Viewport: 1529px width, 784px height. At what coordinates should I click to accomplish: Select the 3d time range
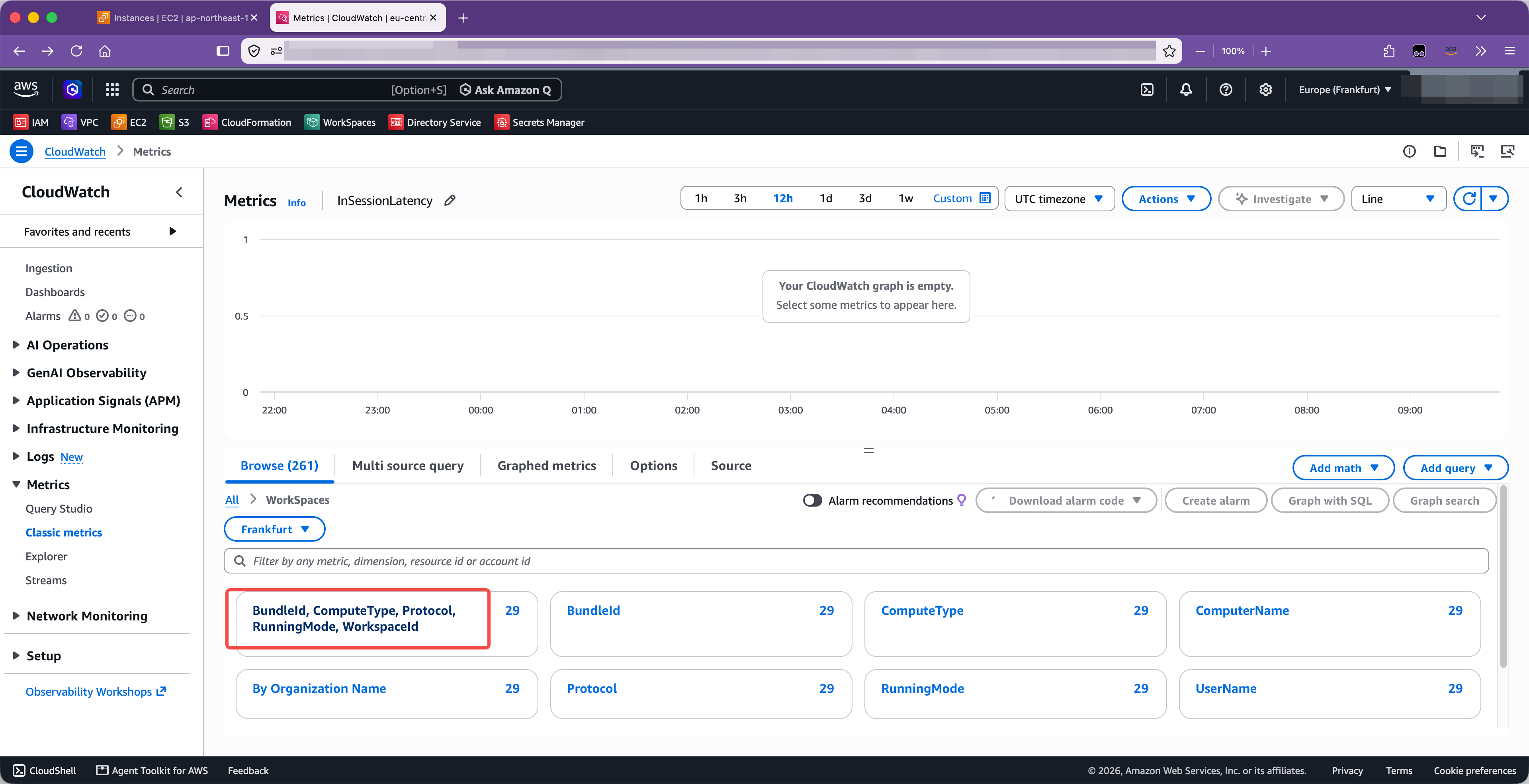click(865, 199)
